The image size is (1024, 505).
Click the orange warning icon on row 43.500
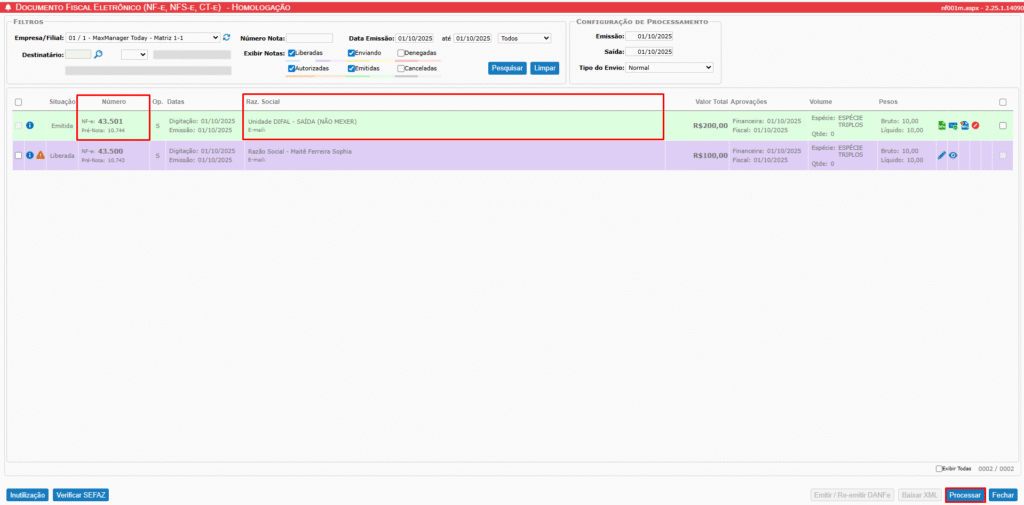point(40,156)
